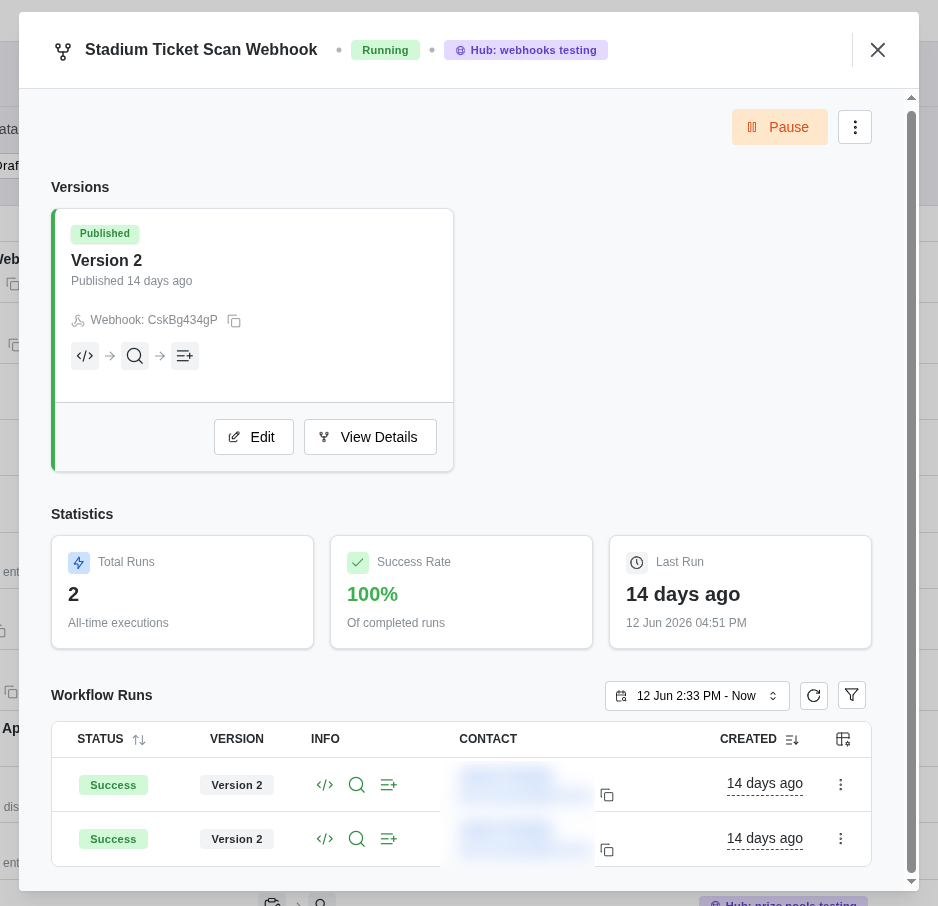Image resolution: width=938 pixels, height=906 pixels.
Task: Click the Last Run clock icon
Action: tap(636, 563)
